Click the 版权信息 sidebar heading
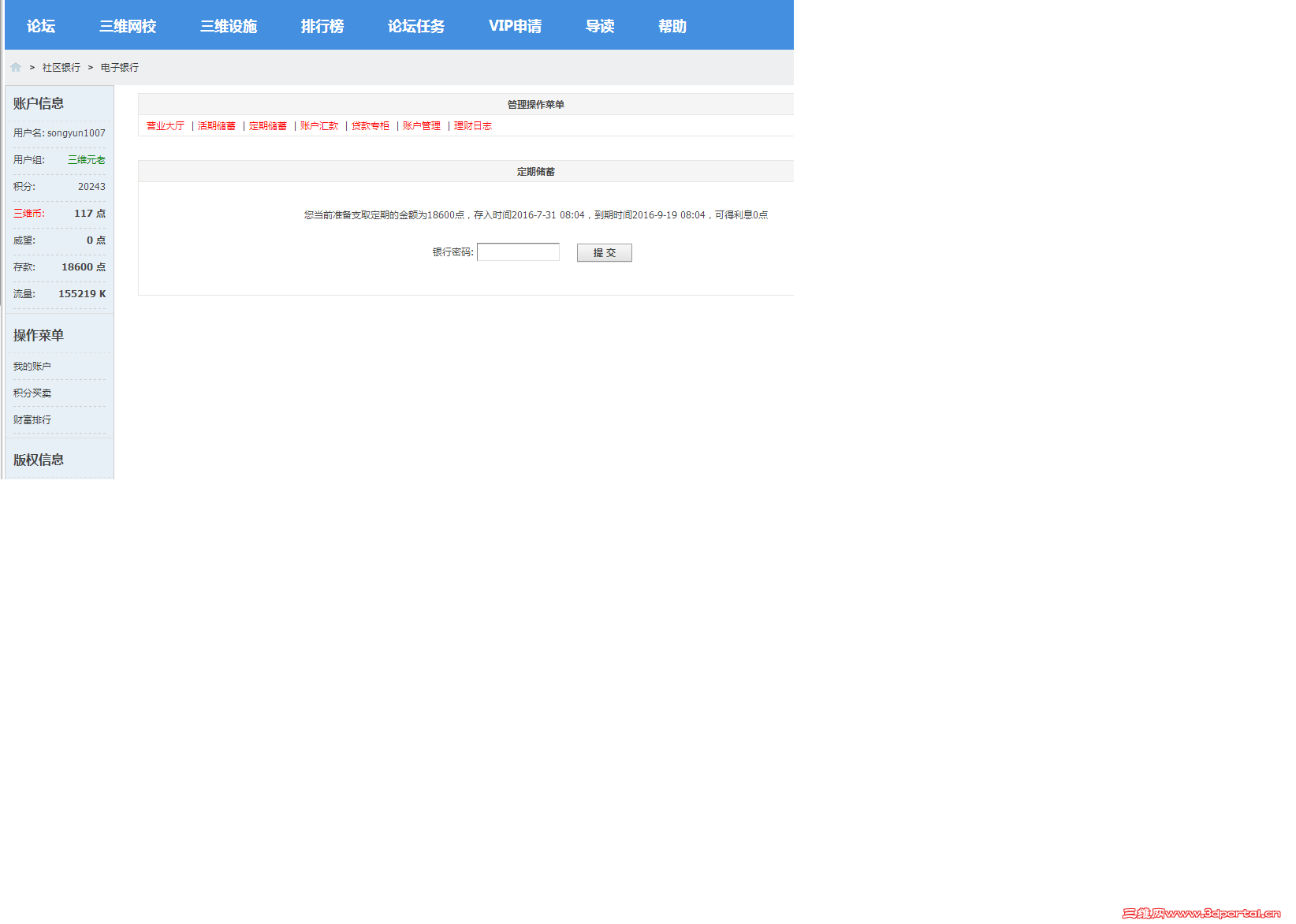 coord(39,460)
